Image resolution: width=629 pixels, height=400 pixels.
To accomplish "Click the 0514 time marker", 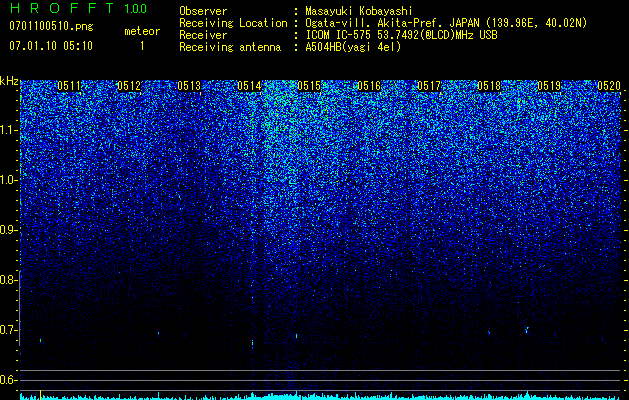I will click(249, 86).
